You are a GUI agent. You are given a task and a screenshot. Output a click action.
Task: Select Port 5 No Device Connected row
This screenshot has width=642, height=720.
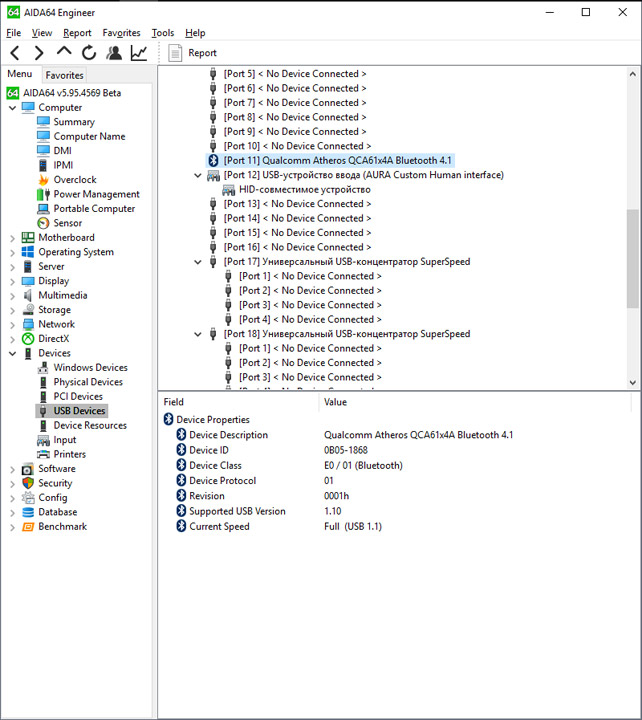tap(294, 74)
